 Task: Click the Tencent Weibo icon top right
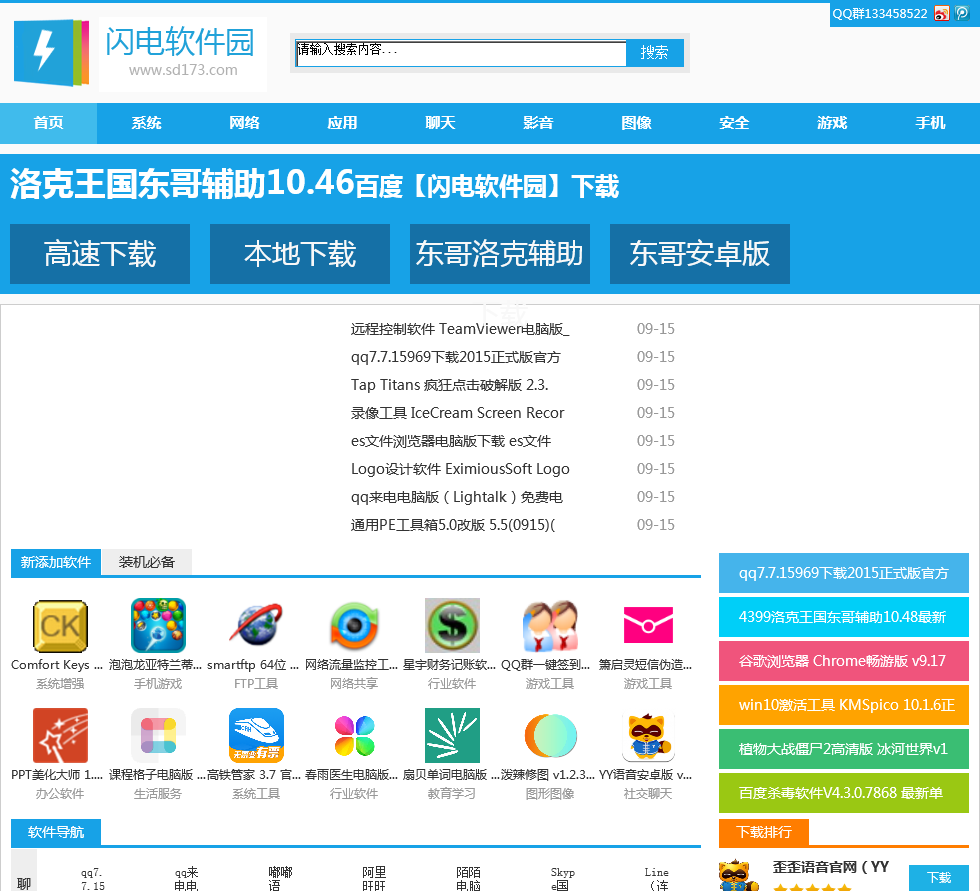coord(962,13)
